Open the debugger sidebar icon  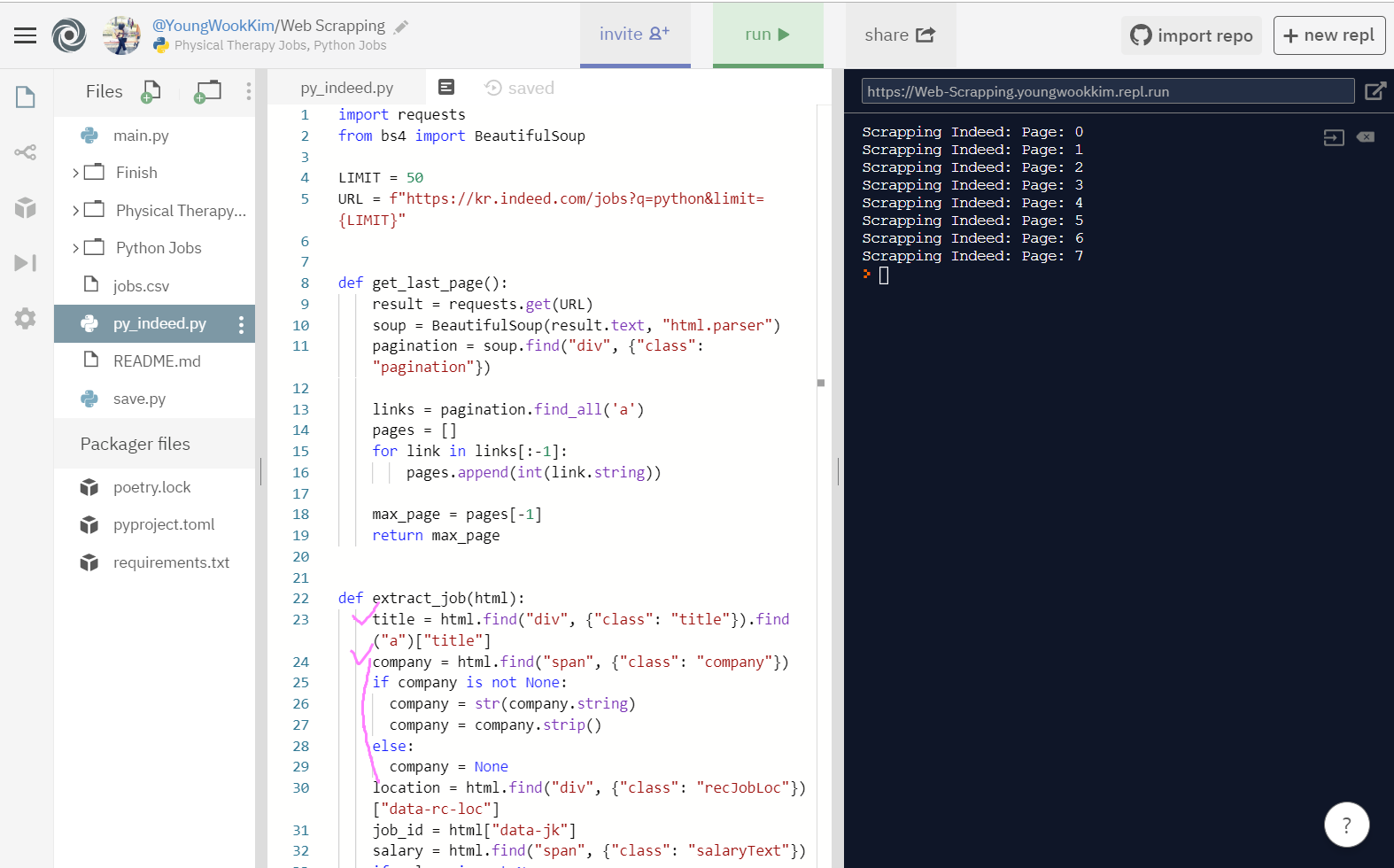click(26, 263)
